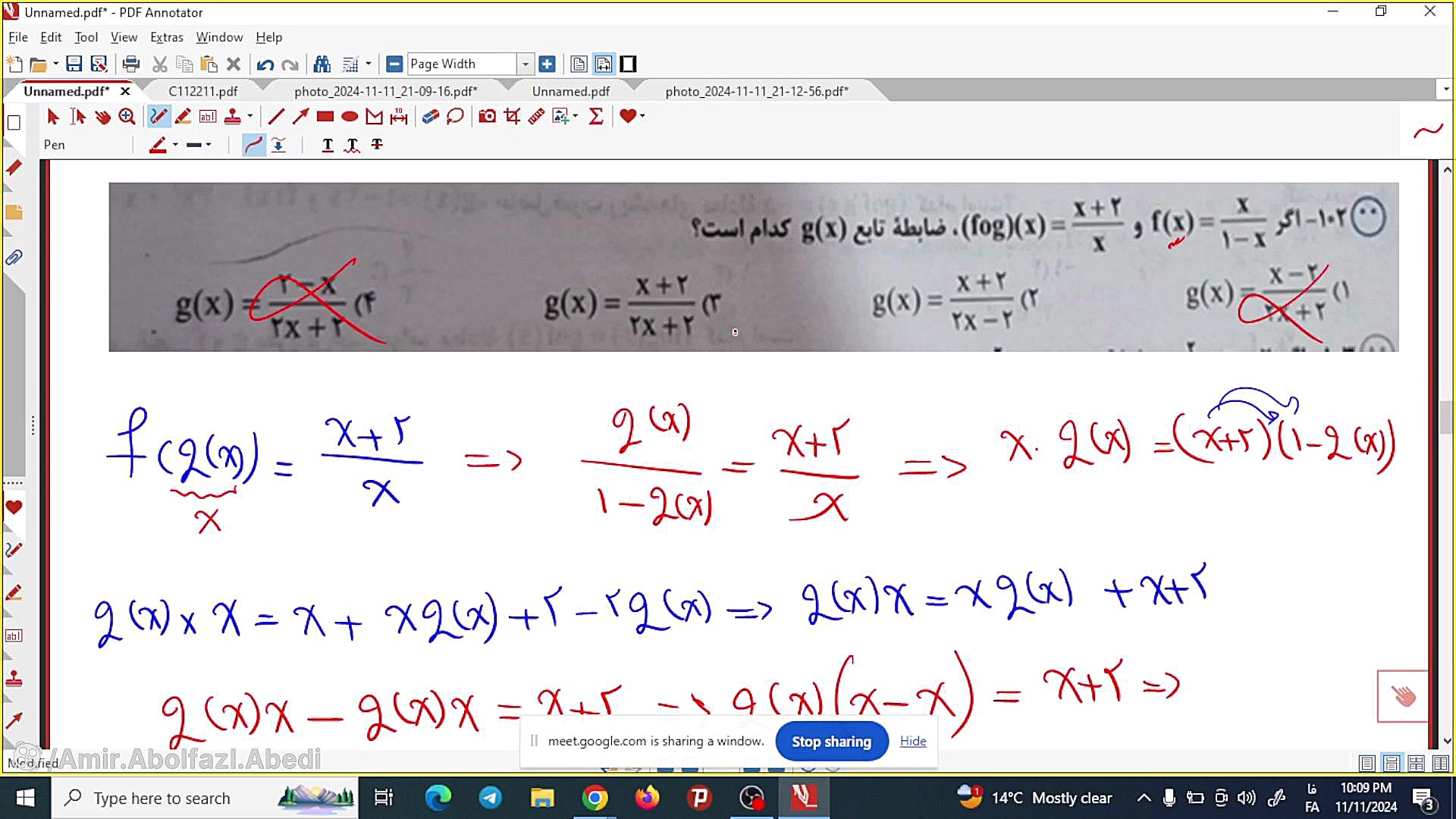Select the Marker highlighter tool
The height and width of the screenshot is (819, 1456).
point(183,116)
